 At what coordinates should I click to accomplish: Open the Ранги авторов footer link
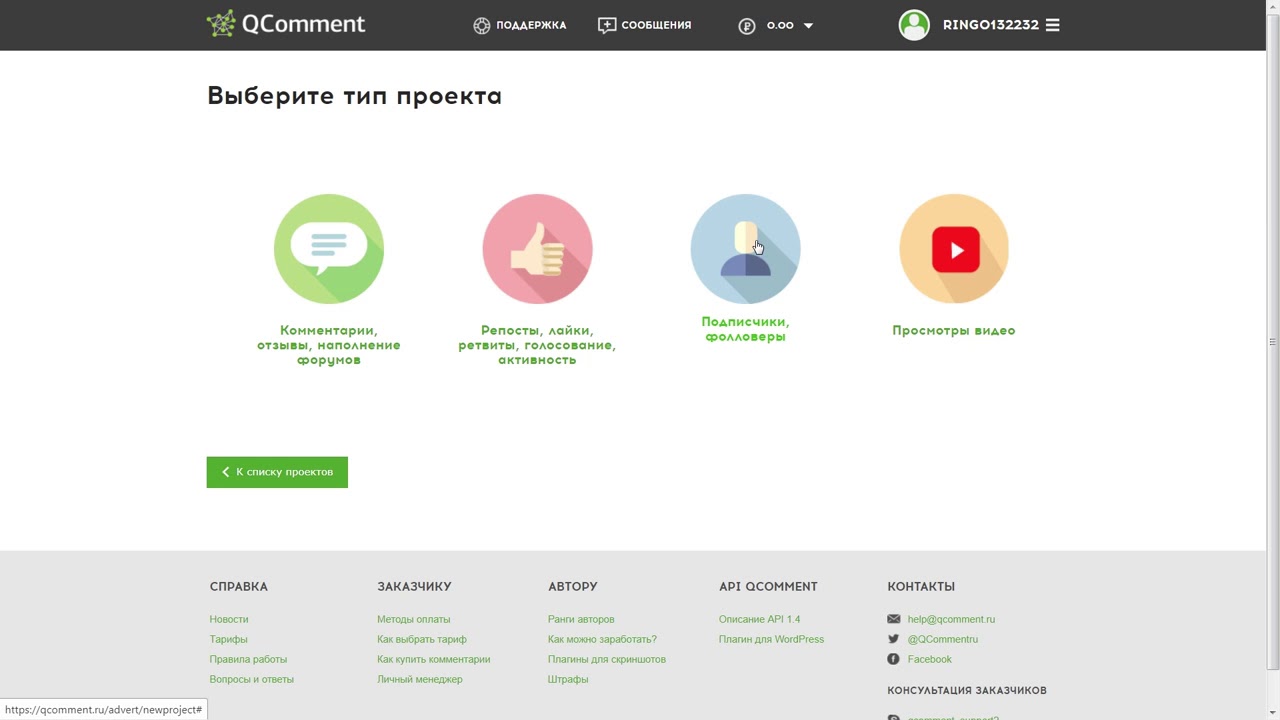tap(581, 619)
